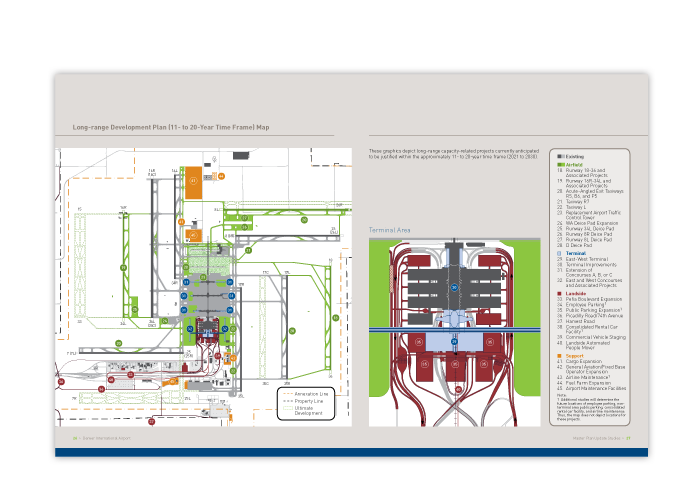Click the orange 'Support' legend swatch

tap(559, 356)
